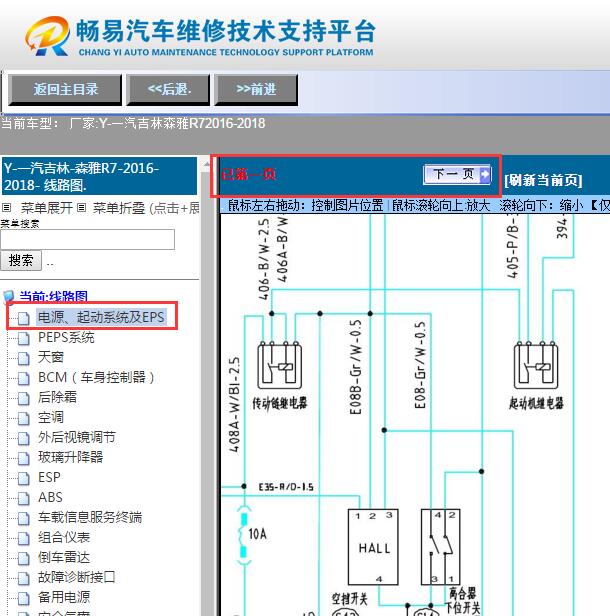Select 组合仪表 in the tree
Image resolution: width=610 pixels, height=616 pixels.
[64, 537]
